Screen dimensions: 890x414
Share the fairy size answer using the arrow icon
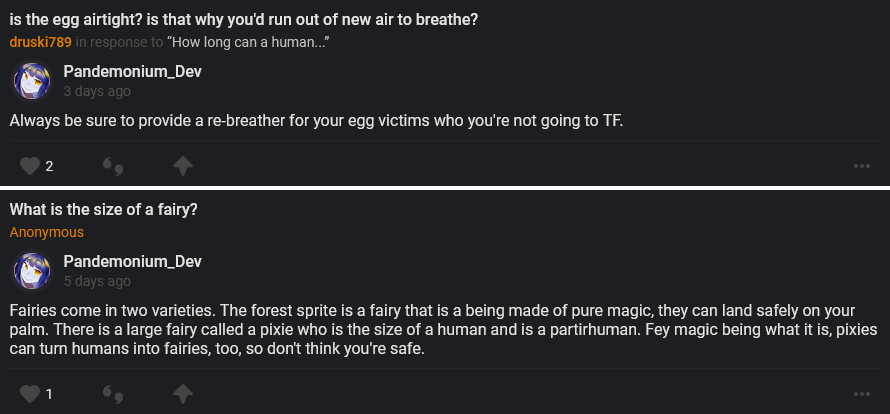(183, 393)
